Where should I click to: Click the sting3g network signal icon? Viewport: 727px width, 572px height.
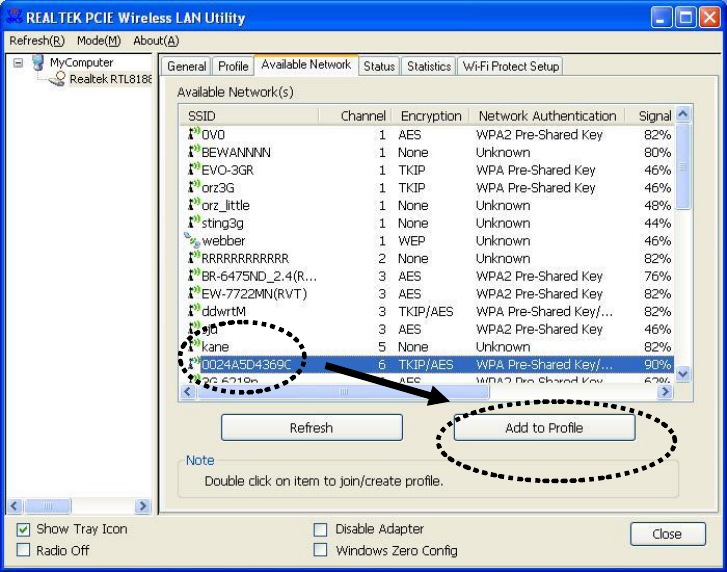[x=194, y=222]
